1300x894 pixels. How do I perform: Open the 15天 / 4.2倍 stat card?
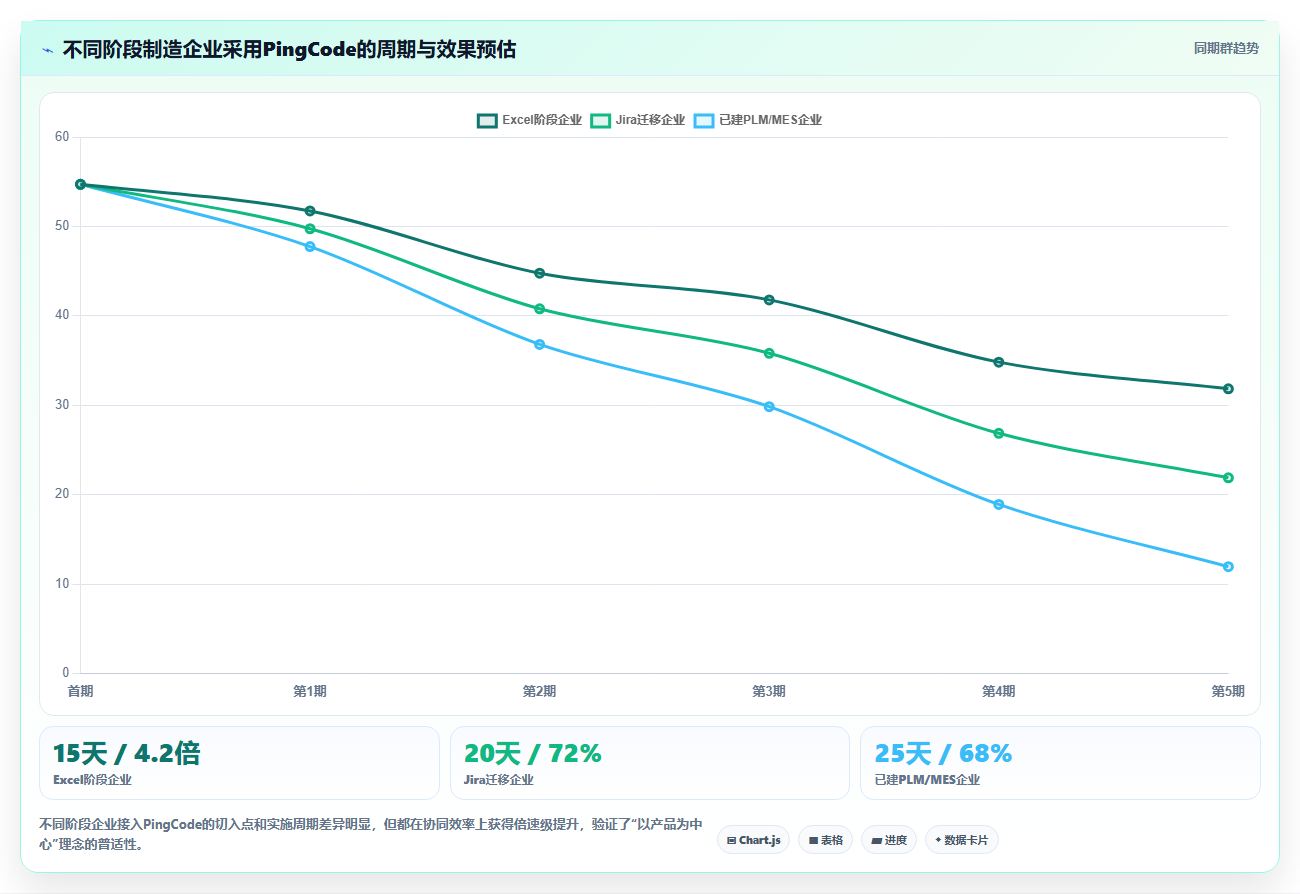pyautogui.click(x=239, y=763)
